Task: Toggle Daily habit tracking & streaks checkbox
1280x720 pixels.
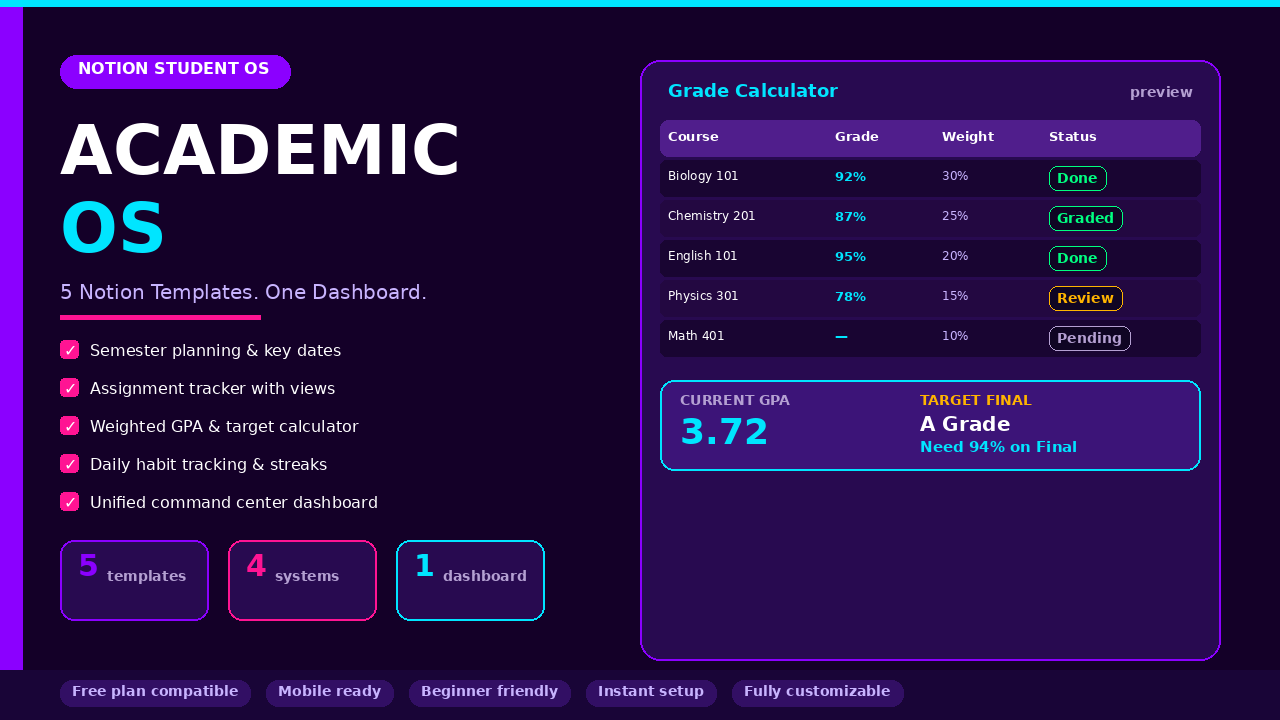Action: click(69, 464)
